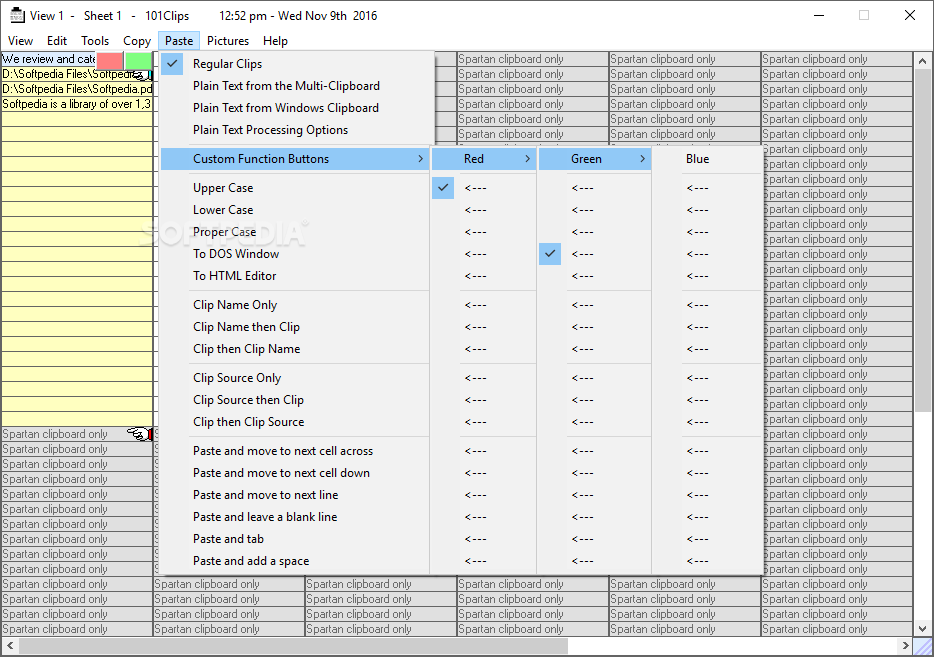Assign Red button to Paste and add a space row
Screen dimensions: 934x657
coord(484,562)
